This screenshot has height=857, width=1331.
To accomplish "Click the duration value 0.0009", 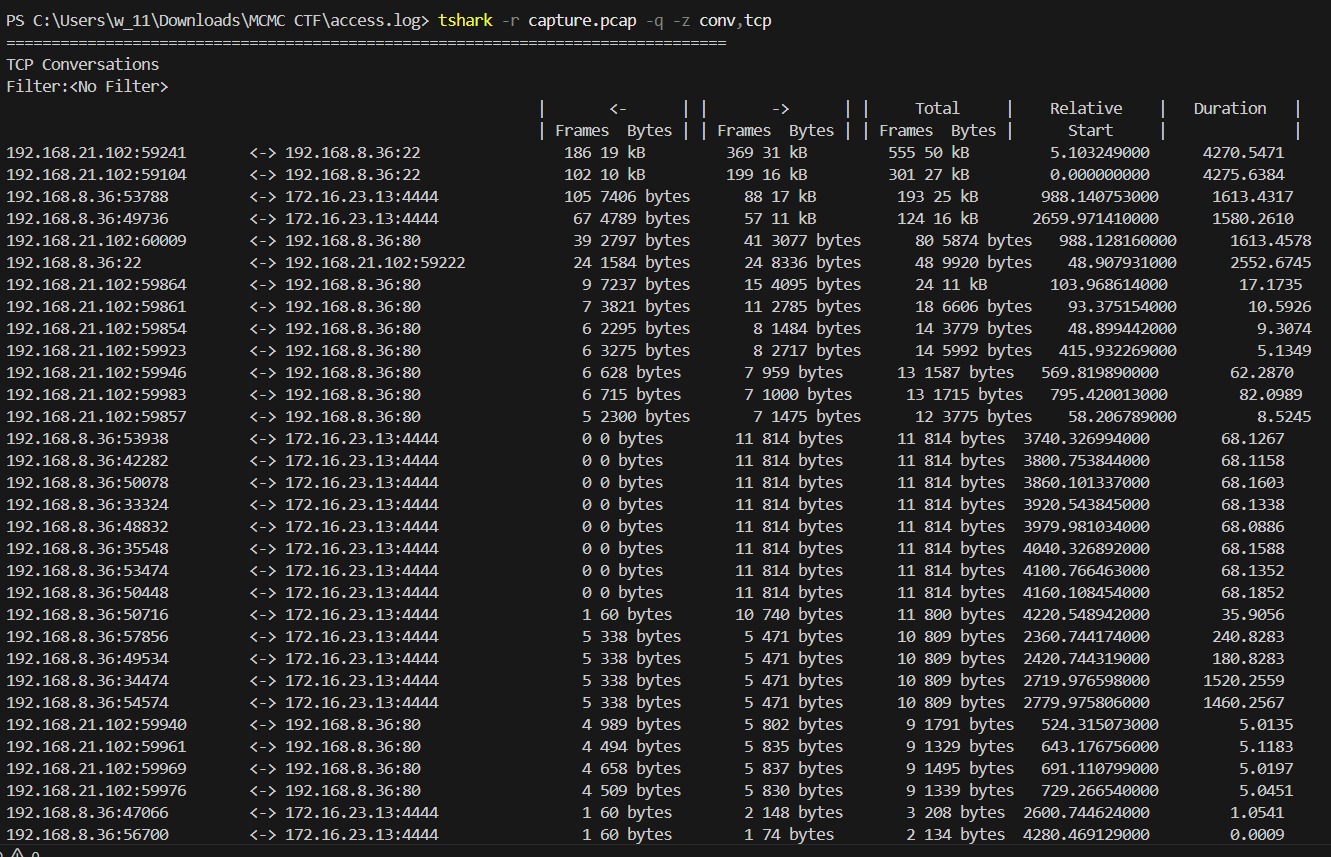I will pyautogui.click(x=1256, y=834).
